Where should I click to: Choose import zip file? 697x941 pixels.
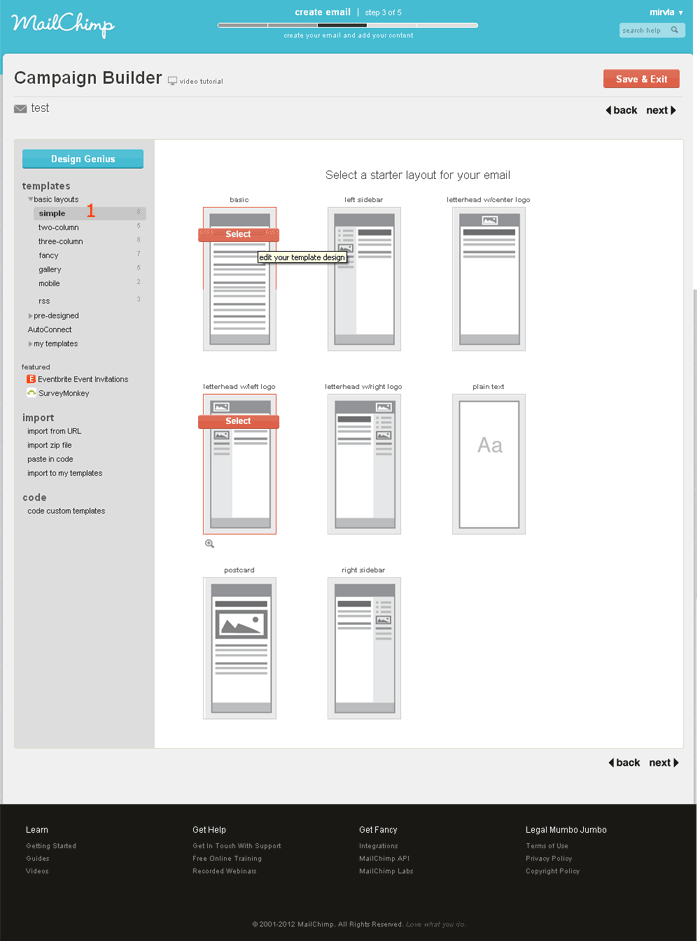point(49,445)
